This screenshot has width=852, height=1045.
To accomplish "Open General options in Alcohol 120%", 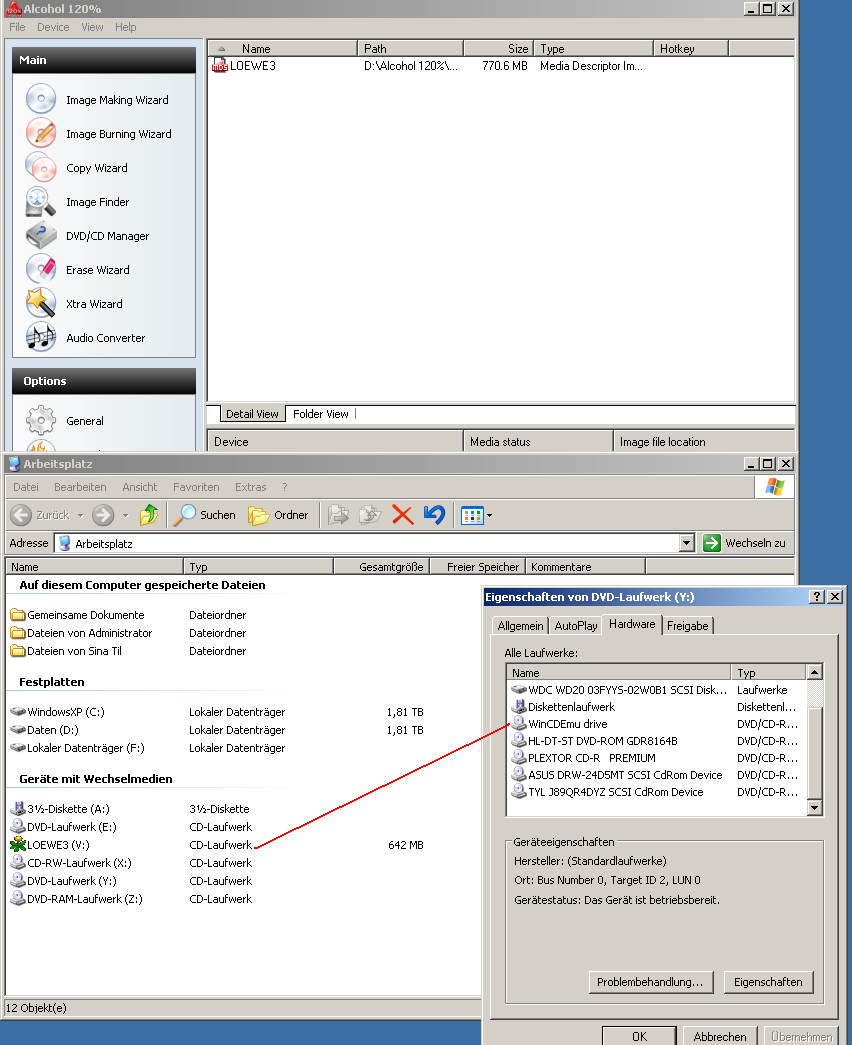I will pos(65,421).
